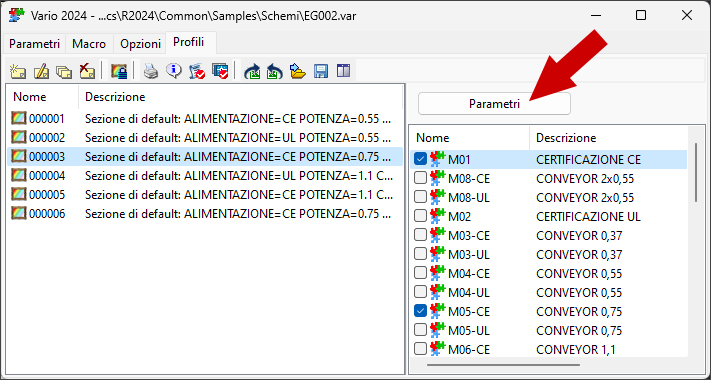Select profile row 000001
The width and height of the screenshot is (711, 380).
click(x=205, y=119)
